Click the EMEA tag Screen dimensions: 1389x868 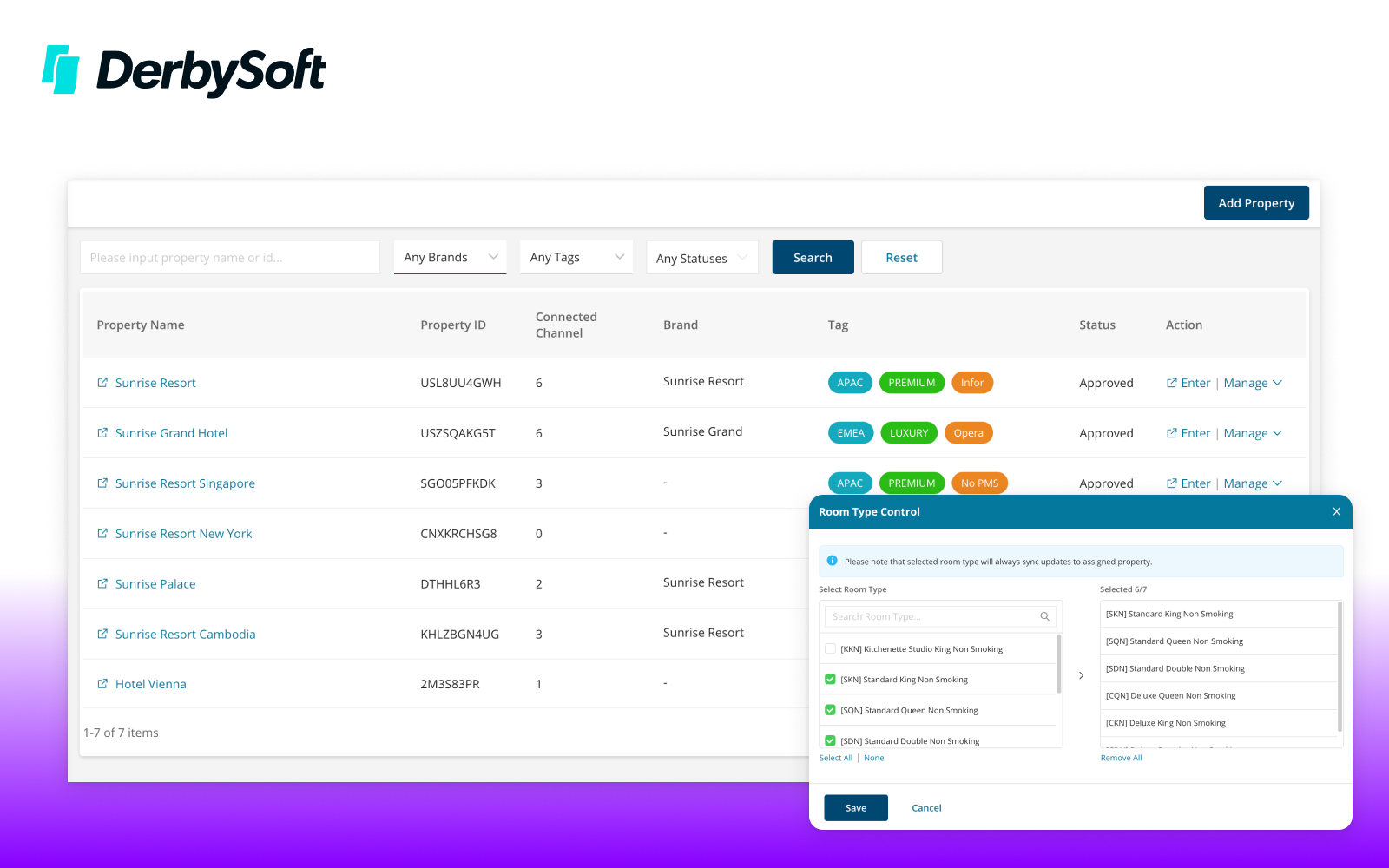[851, 433]
